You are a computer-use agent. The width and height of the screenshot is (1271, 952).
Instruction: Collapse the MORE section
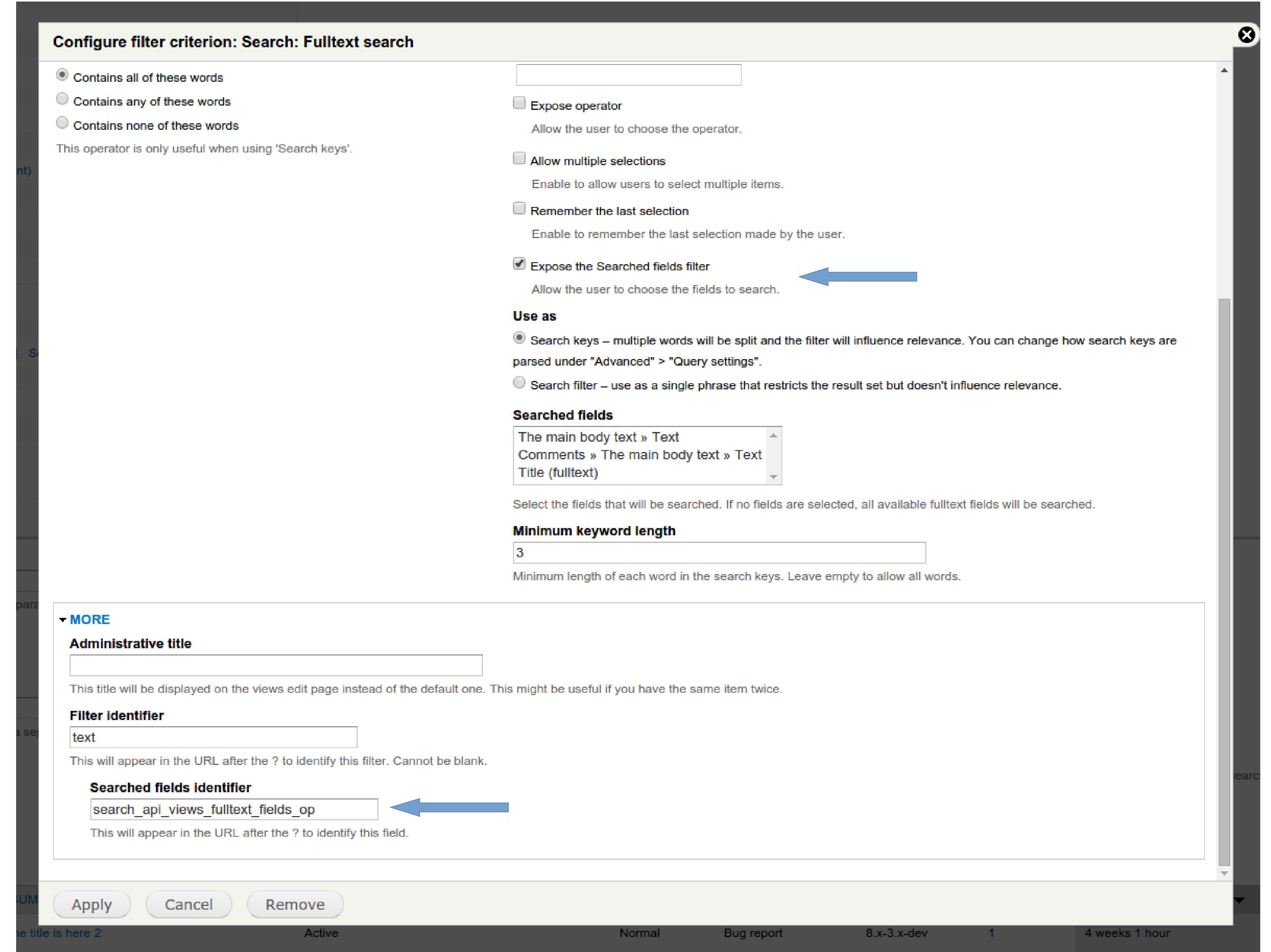coord(89,619)
